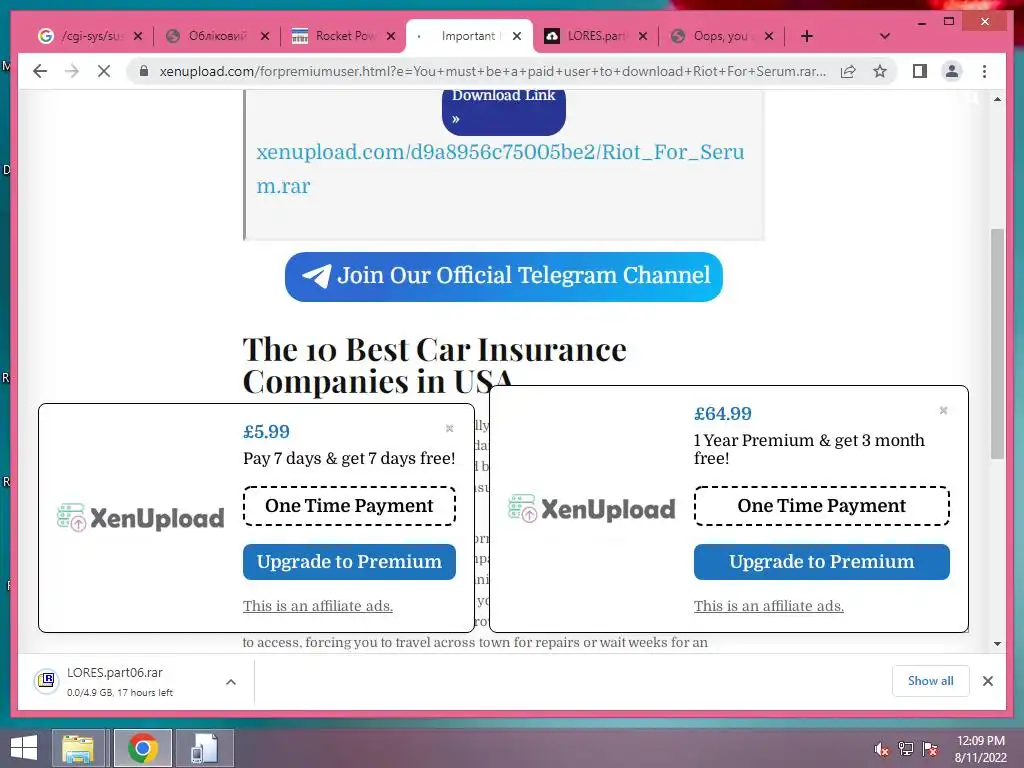Open affiliate ads link in £64.99 popup
The height and width of the screenshot is (768, 1024).
pyautogui.click(x=769, y=606)
